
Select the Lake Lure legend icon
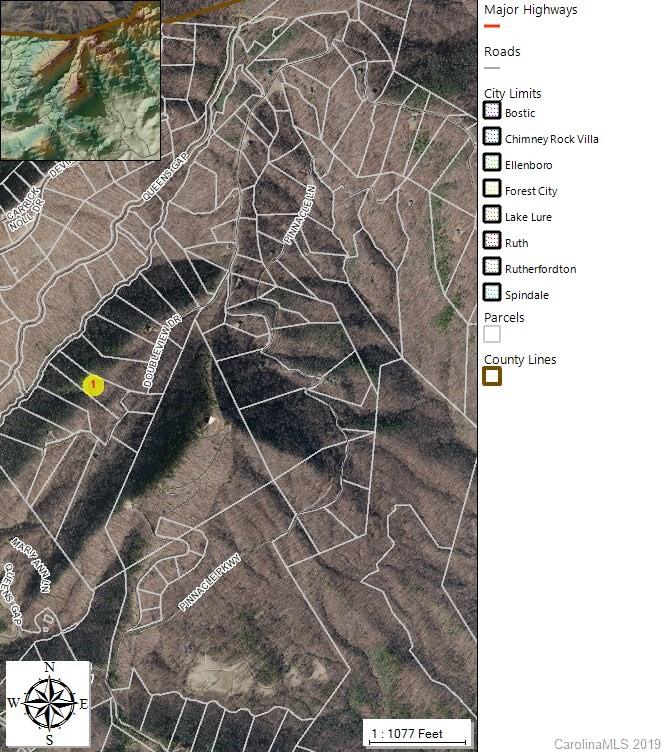492,216
